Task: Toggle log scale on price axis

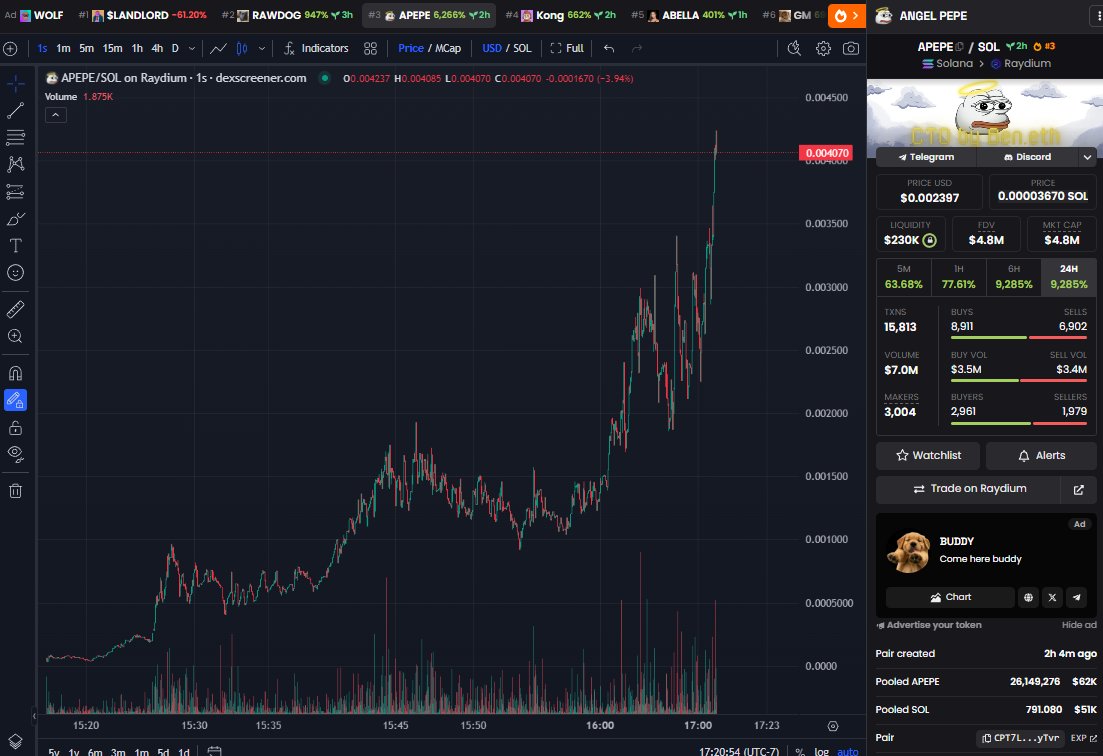Action: [822, 751]
